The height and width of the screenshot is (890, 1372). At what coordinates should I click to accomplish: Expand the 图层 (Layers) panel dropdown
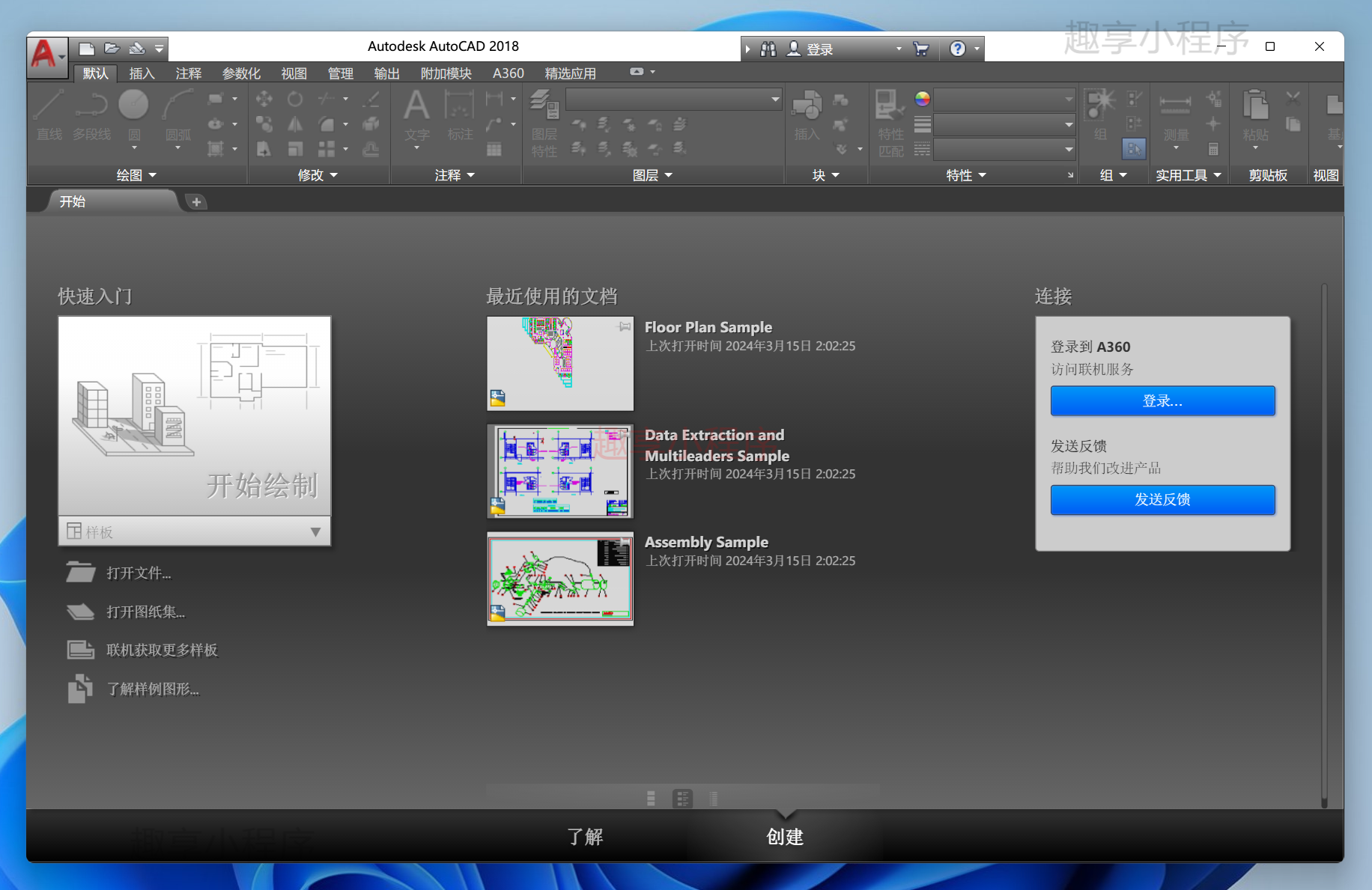(x=652, y=175)
